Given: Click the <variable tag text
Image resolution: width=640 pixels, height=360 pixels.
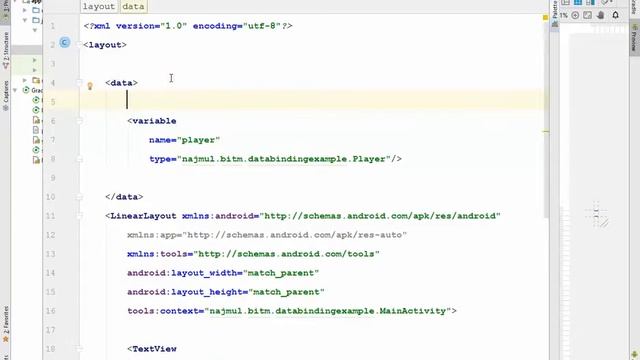Looking at the screenshot, I should pyautogui.click(x=152, y=121).
